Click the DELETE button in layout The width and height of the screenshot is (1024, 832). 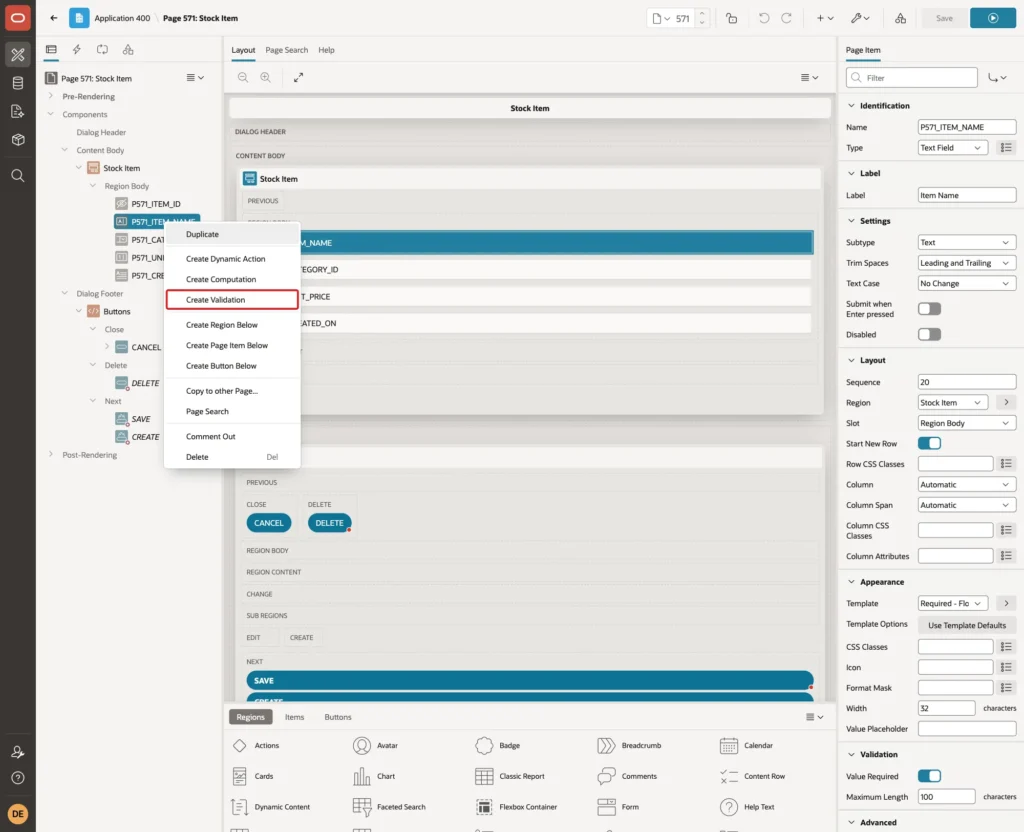pos(329,523)
